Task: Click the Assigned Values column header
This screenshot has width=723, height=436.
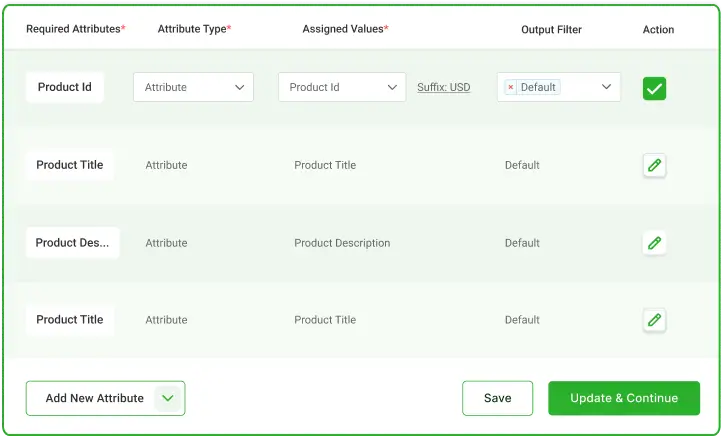Action: tap(345, 30)
